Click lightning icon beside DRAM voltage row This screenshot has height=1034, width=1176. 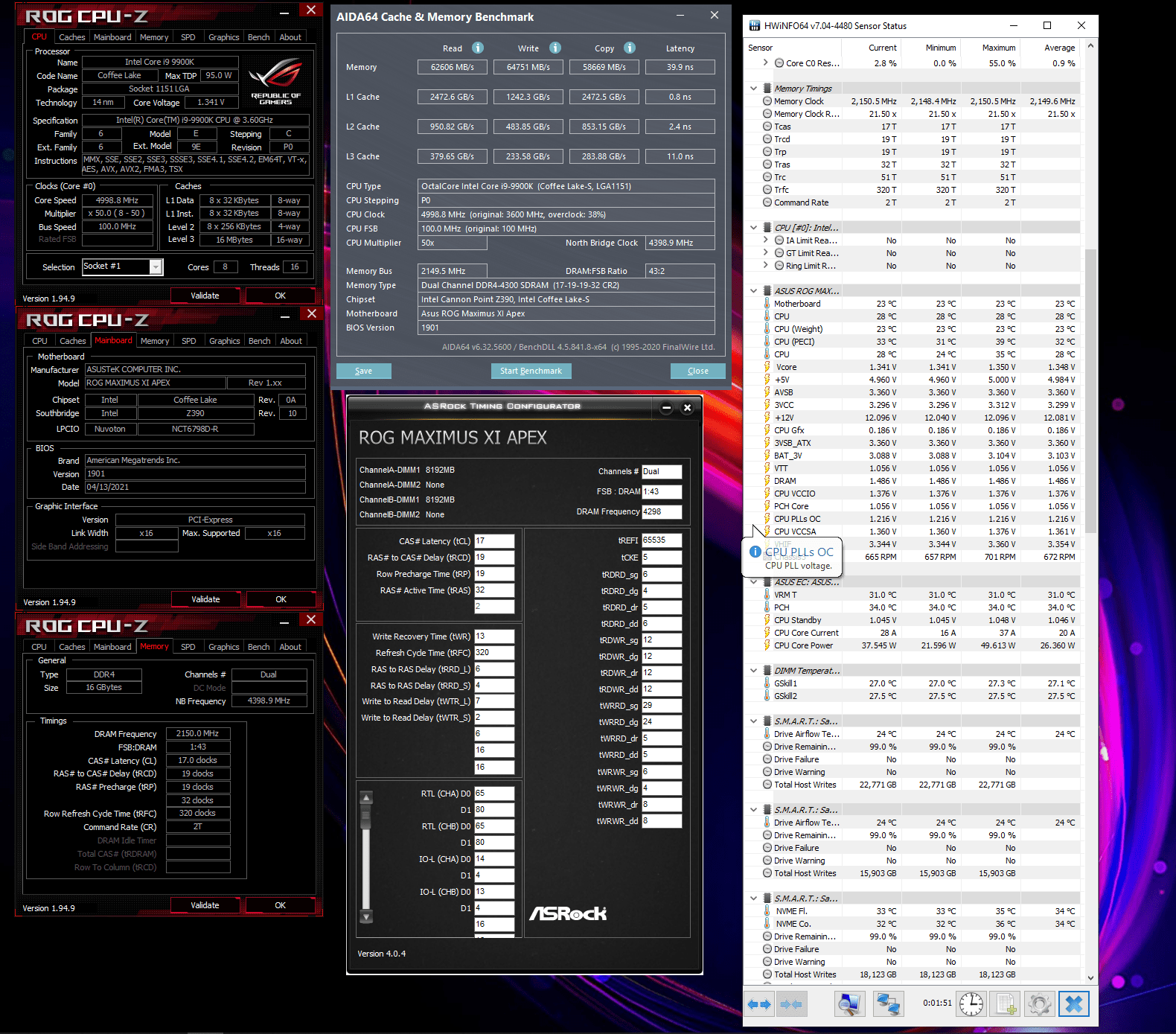point(767,481)
